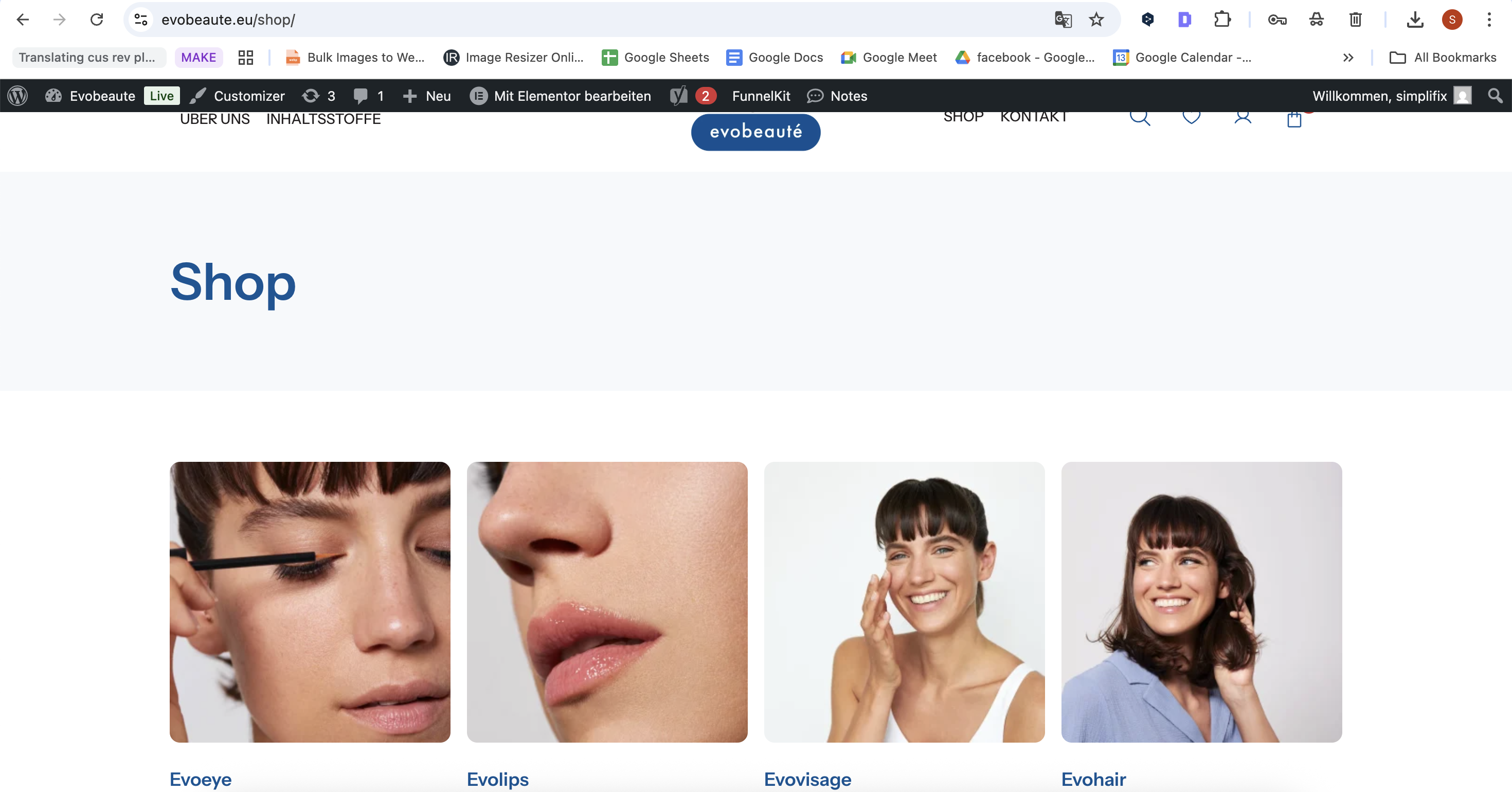Screen dimensions: 1512x792
Task: Open the Chrome profile avatar S
Action: click(1452, 20)
